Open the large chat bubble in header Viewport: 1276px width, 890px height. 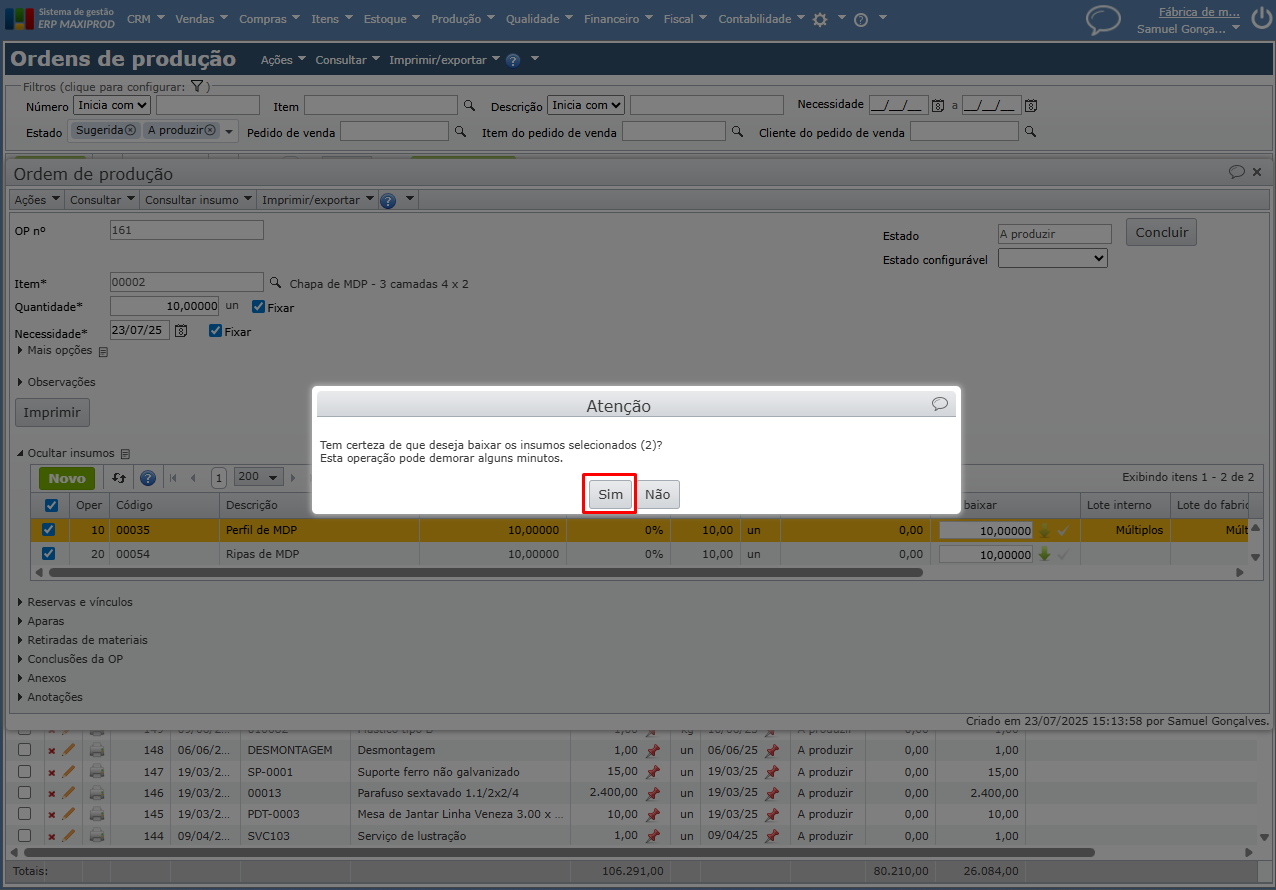click(x=1103, y=20)
